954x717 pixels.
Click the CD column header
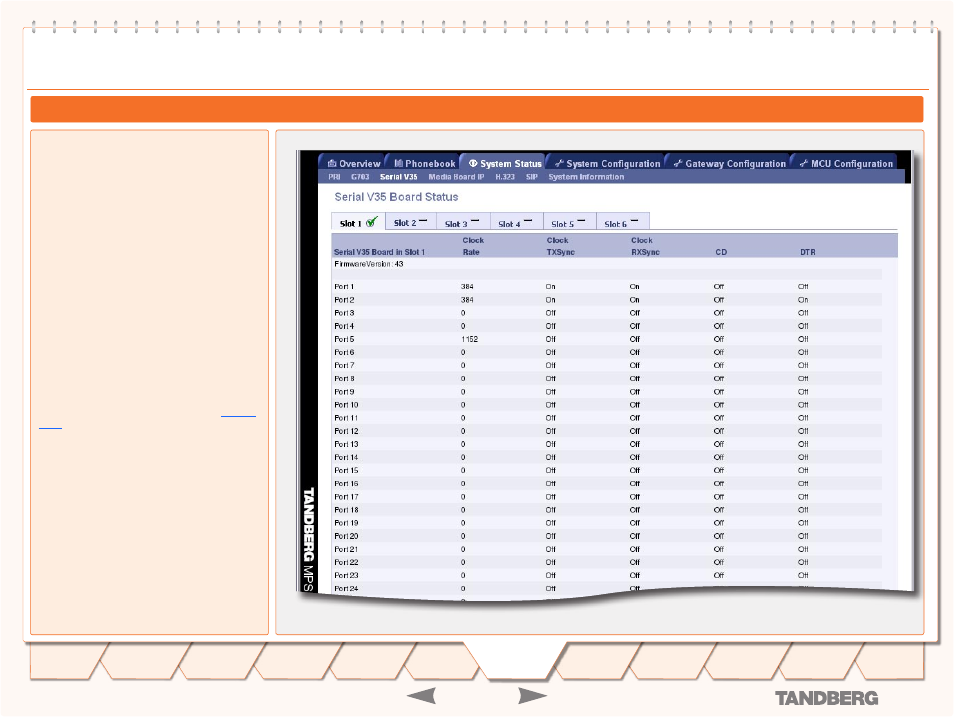721,252
